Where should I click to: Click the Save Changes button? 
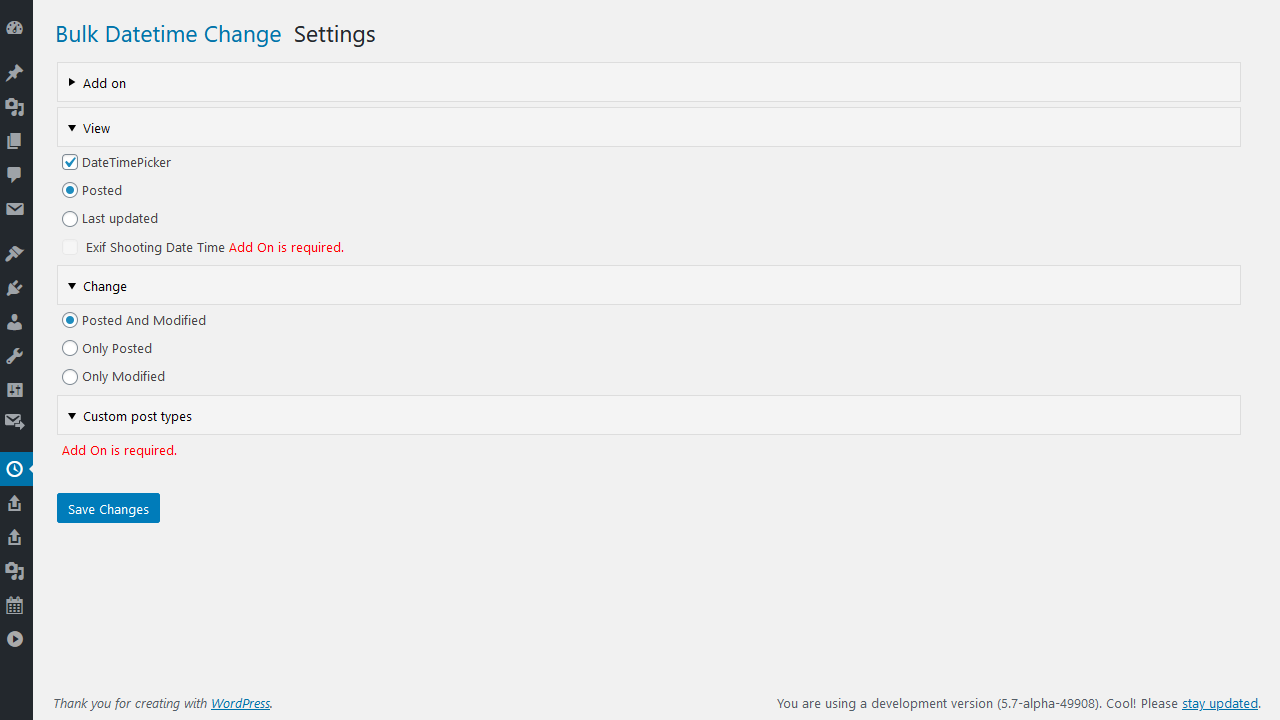(108, 508)
